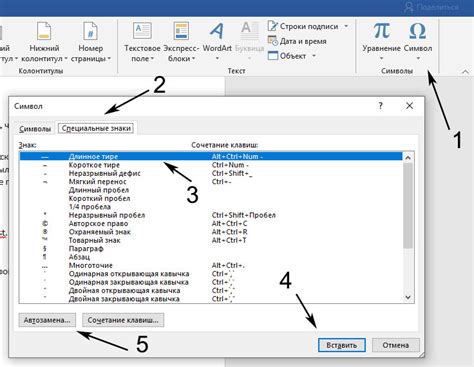Expand the Объект dropdown arrow
Image resolution: width=474 pixels, height=367 pixels.
click(314, 56)
